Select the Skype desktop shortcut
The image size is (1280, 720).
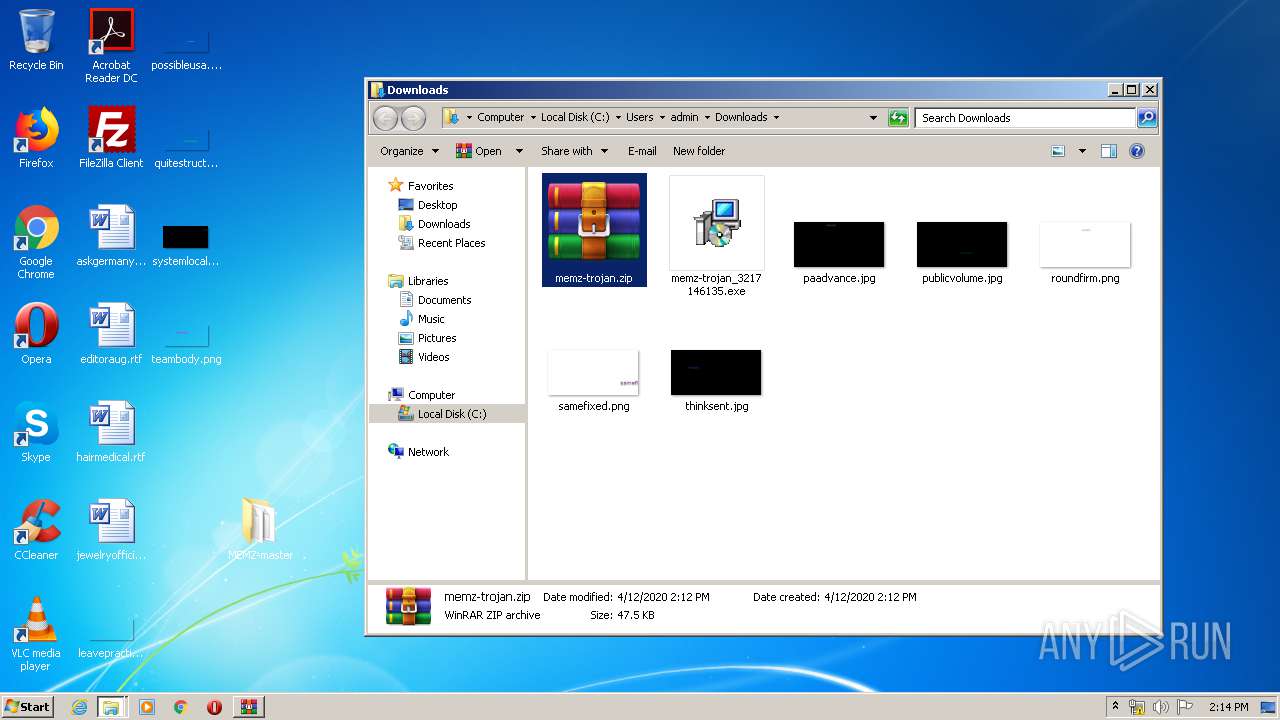36,432
